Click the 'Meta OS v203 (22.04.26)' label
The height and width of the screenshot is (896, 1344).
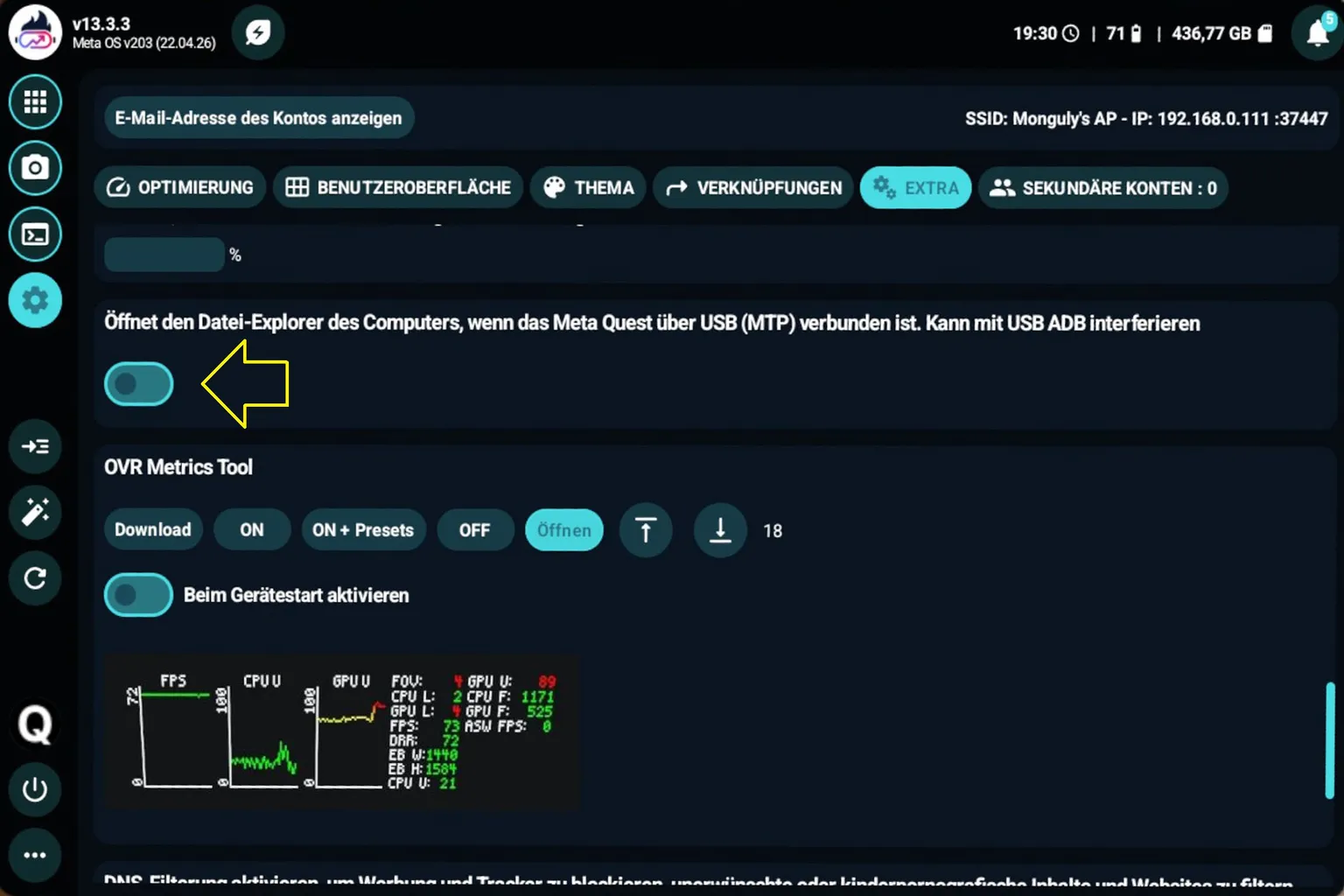click(x=144, y=43)
